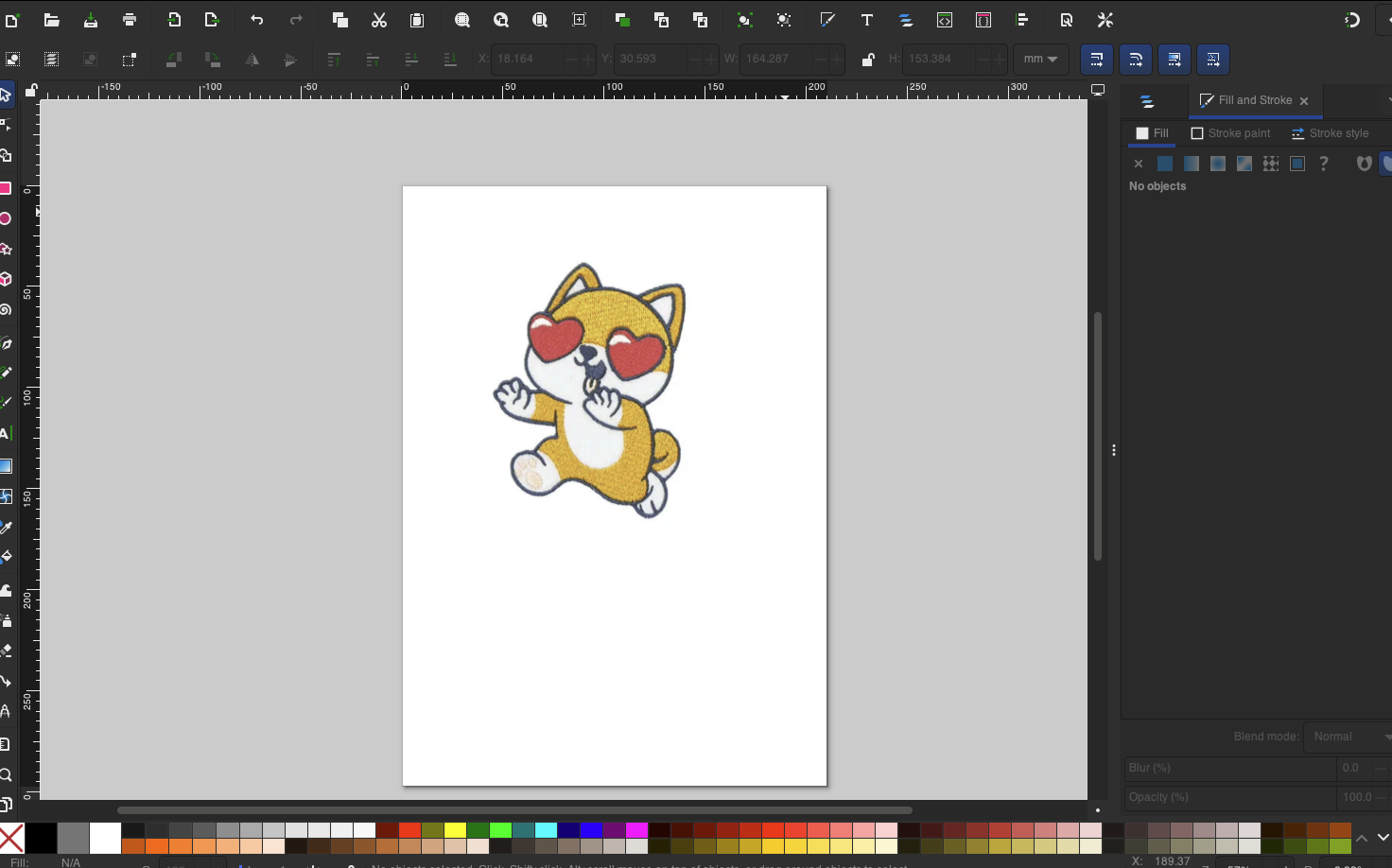The height and width of the screenshot is (868, 1392).
Task: Print the document
Action: (x=130, y=20)
